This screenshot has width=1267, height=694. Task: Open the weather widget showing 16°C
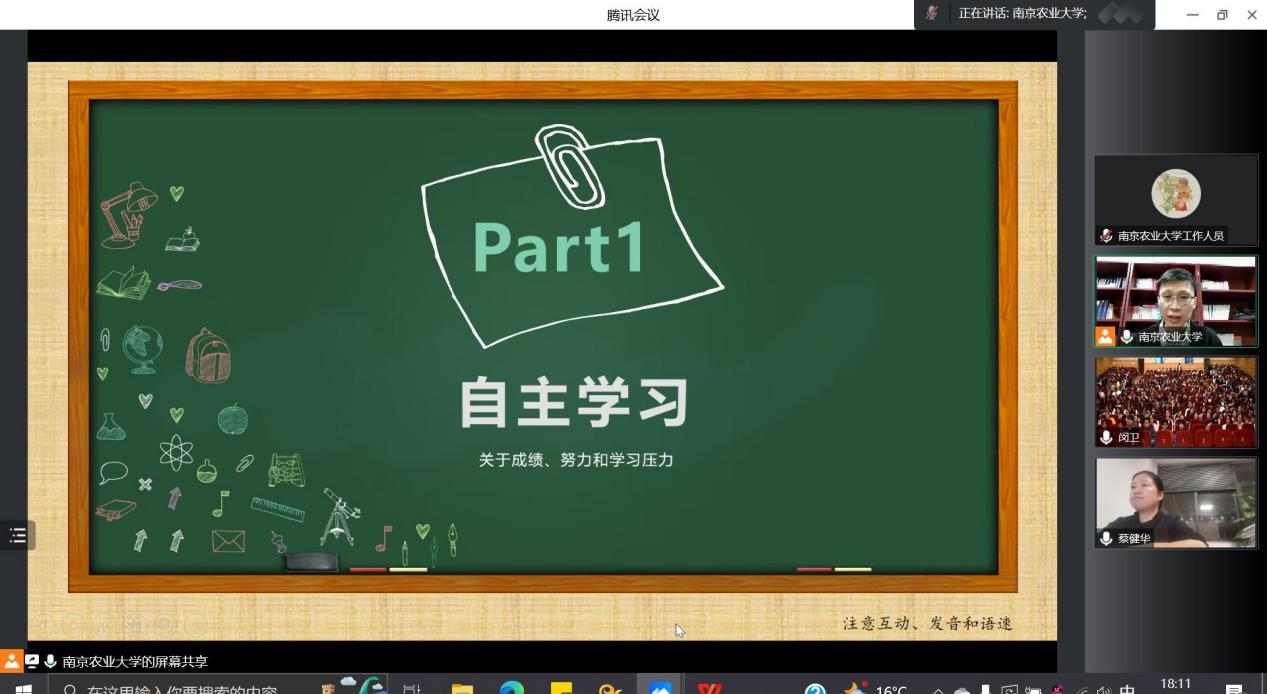875,689
